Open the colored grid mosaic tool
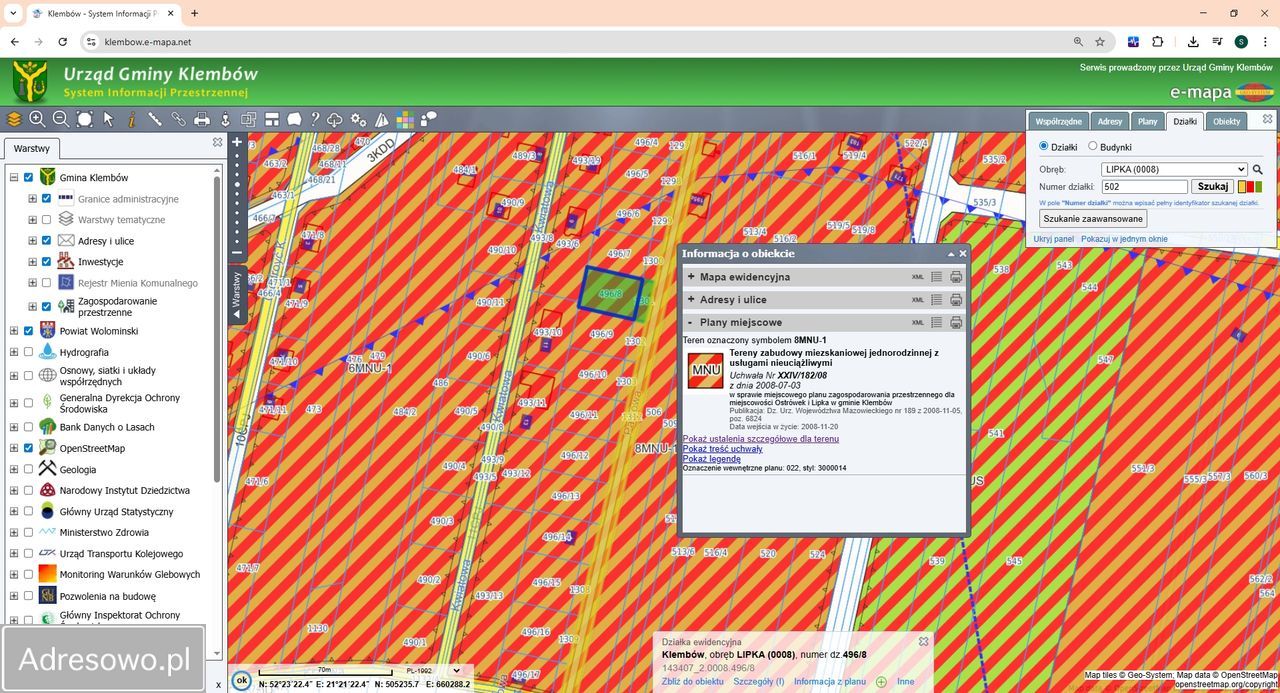The image size is (1280, 693). (405, 119)
